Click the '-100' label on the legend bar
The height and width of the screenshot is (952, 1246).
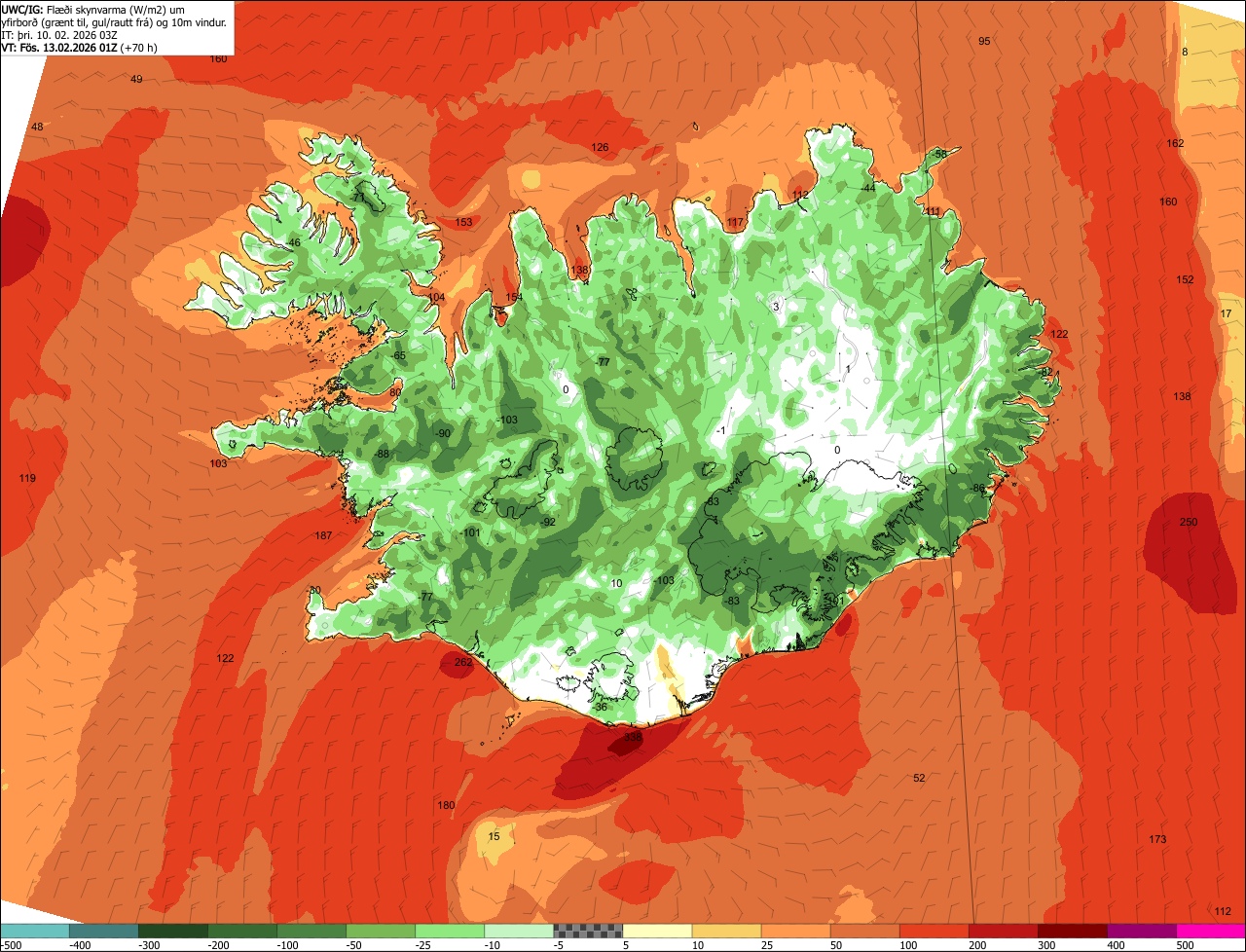coord(285,944)
